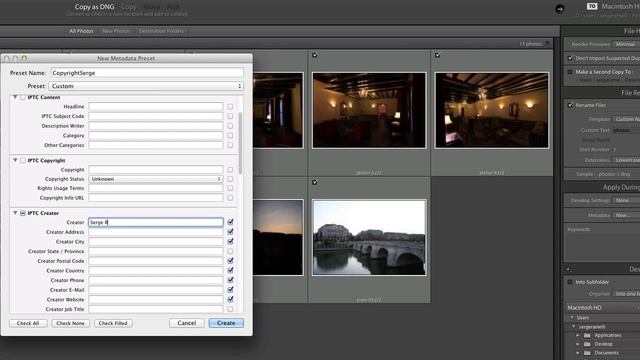Select the rightmost dim interior room thumbnail
Screen dimensions: 640x360
click(x=492, y=110)
